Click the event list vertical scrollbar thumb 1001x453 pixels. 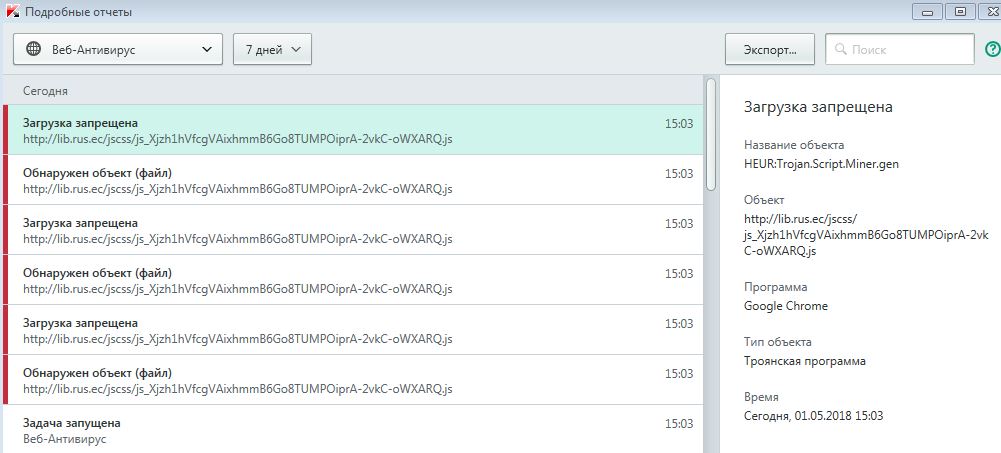coord(711,135)
